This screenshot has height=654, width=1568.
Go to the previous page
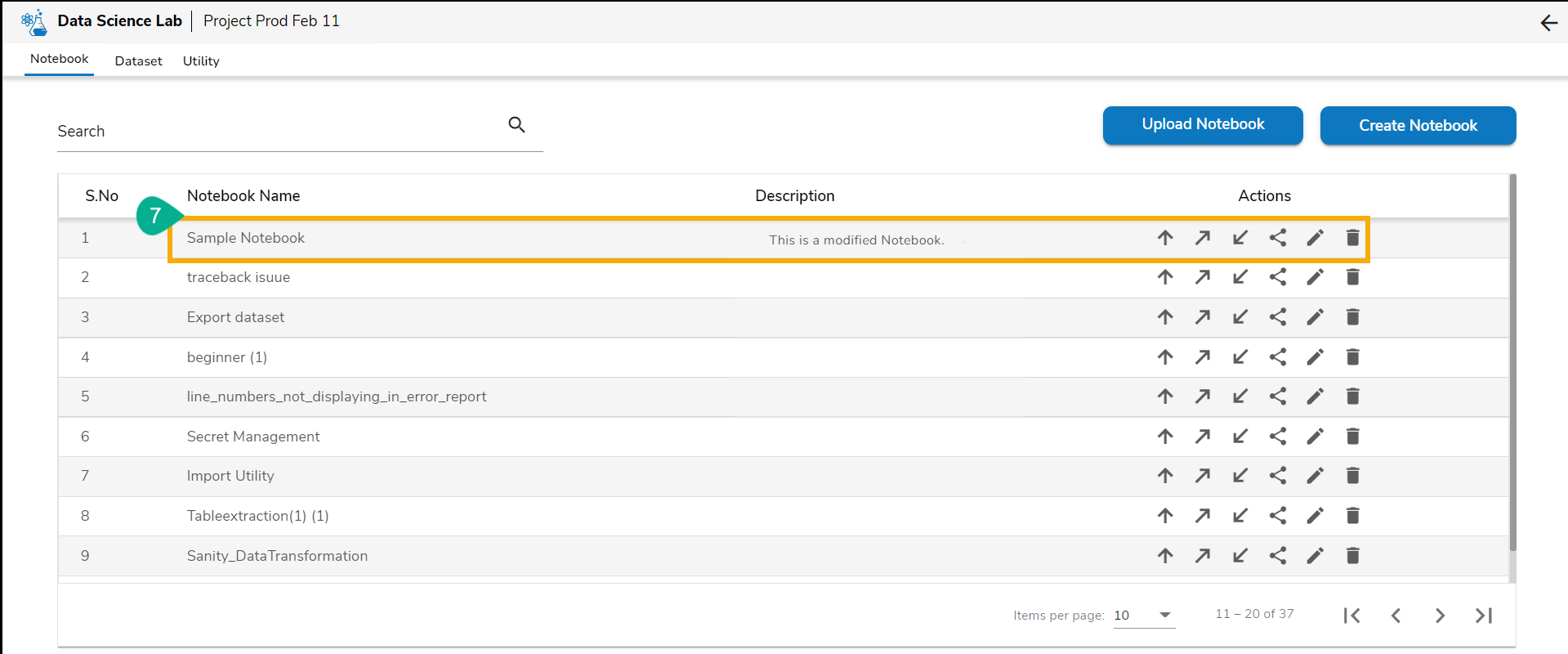pyautogui.click(x=1396, y=616)
